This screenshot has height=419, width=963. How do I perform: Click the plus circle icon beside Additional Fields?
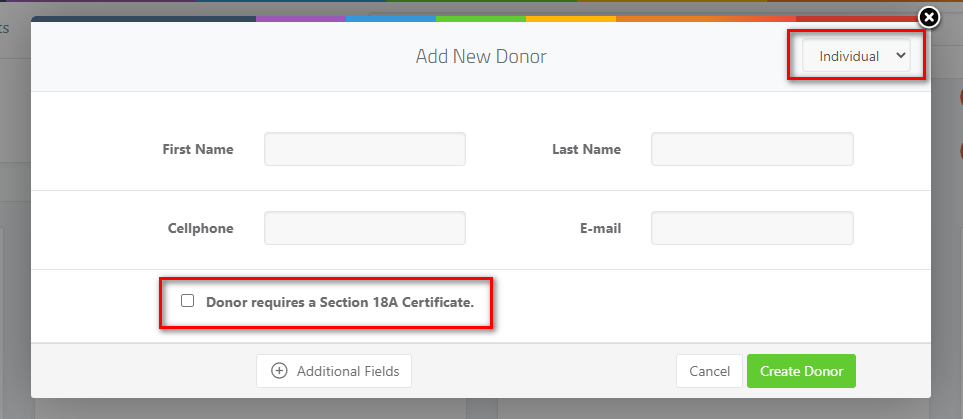[279, 371]
